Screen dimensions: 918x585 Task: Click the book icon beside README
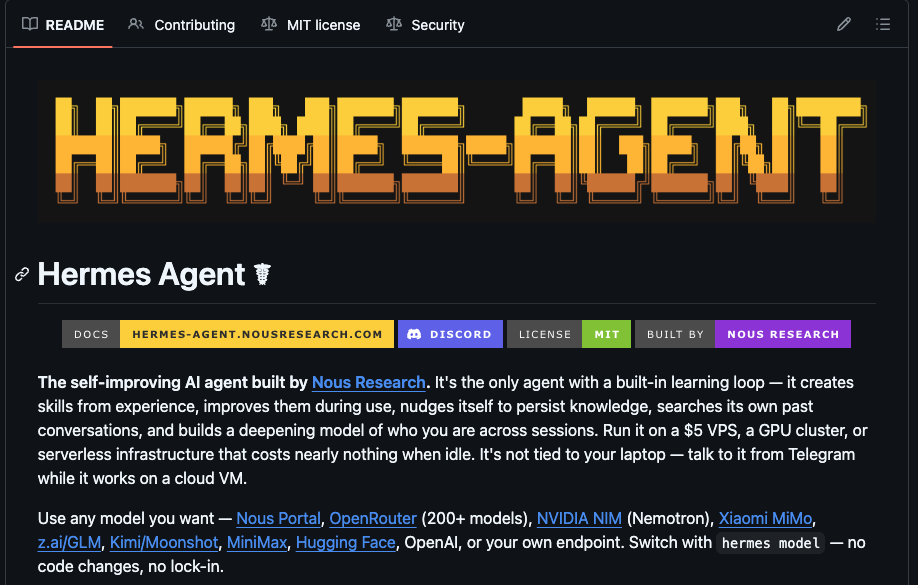pos(30,24)
